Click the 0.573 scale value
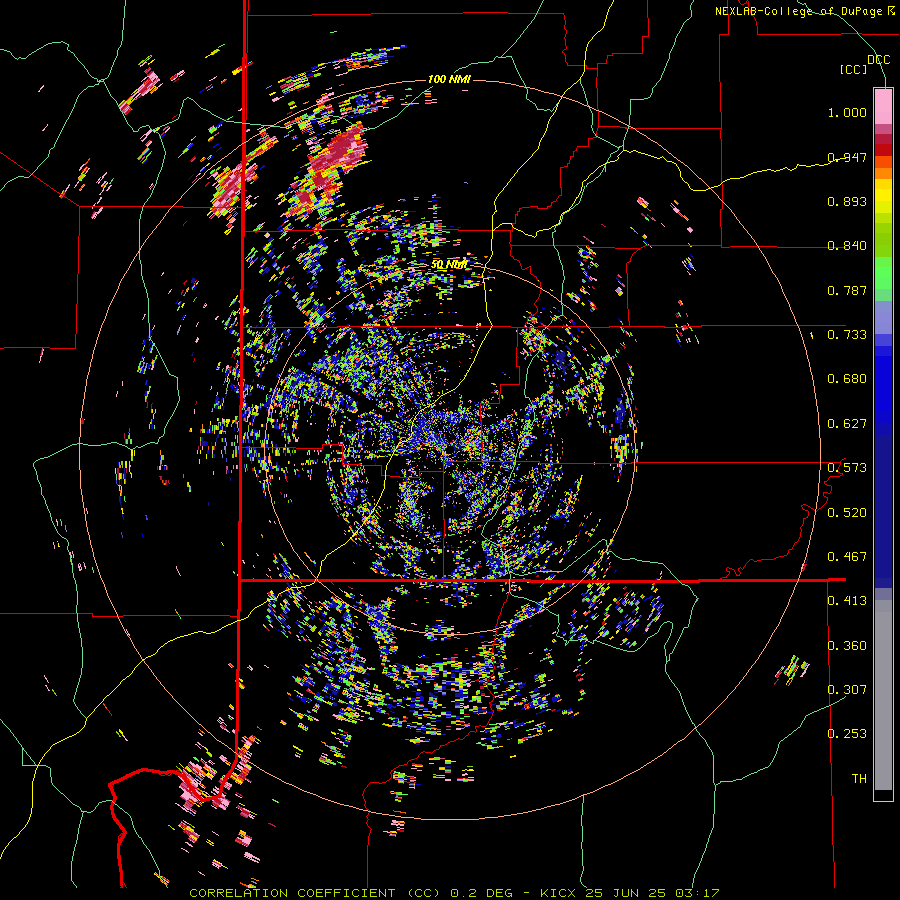 (847, 468)
